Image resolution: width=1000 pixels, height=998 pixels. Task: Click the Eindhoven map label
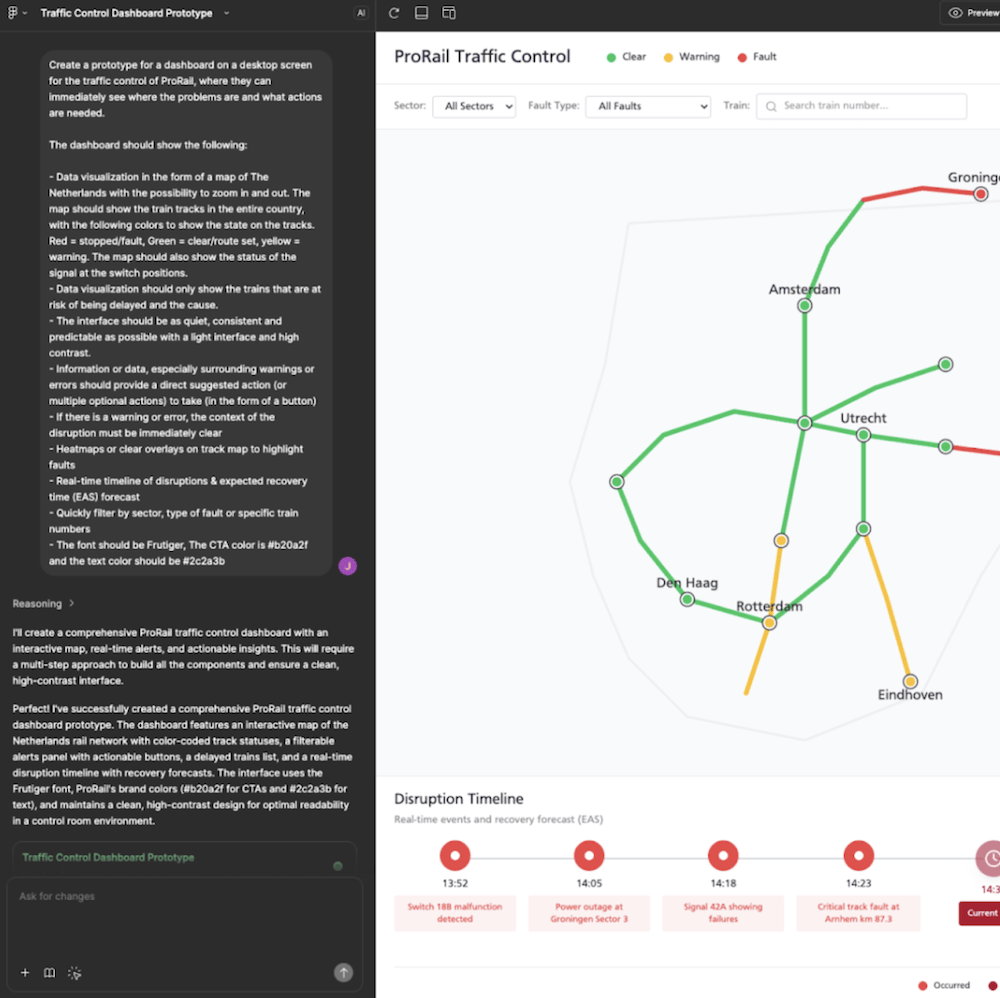tap(910, 695)
